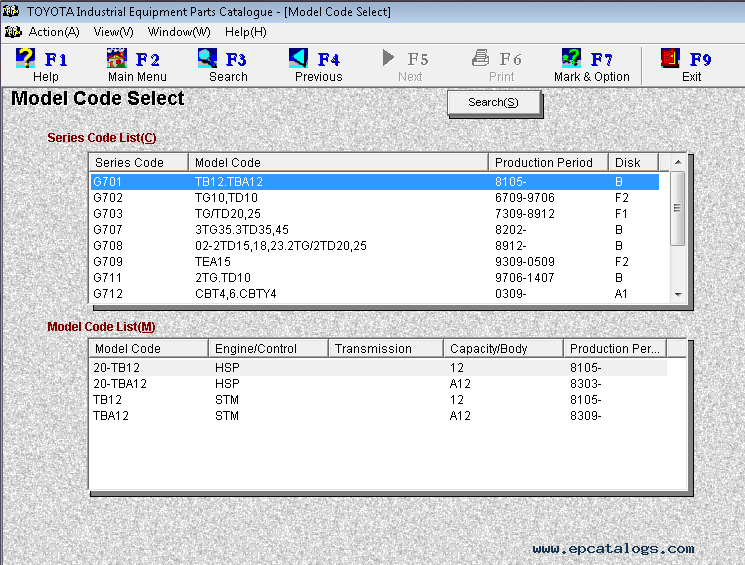Exit the catalogue with F9 door icon

tap(670, 58)
